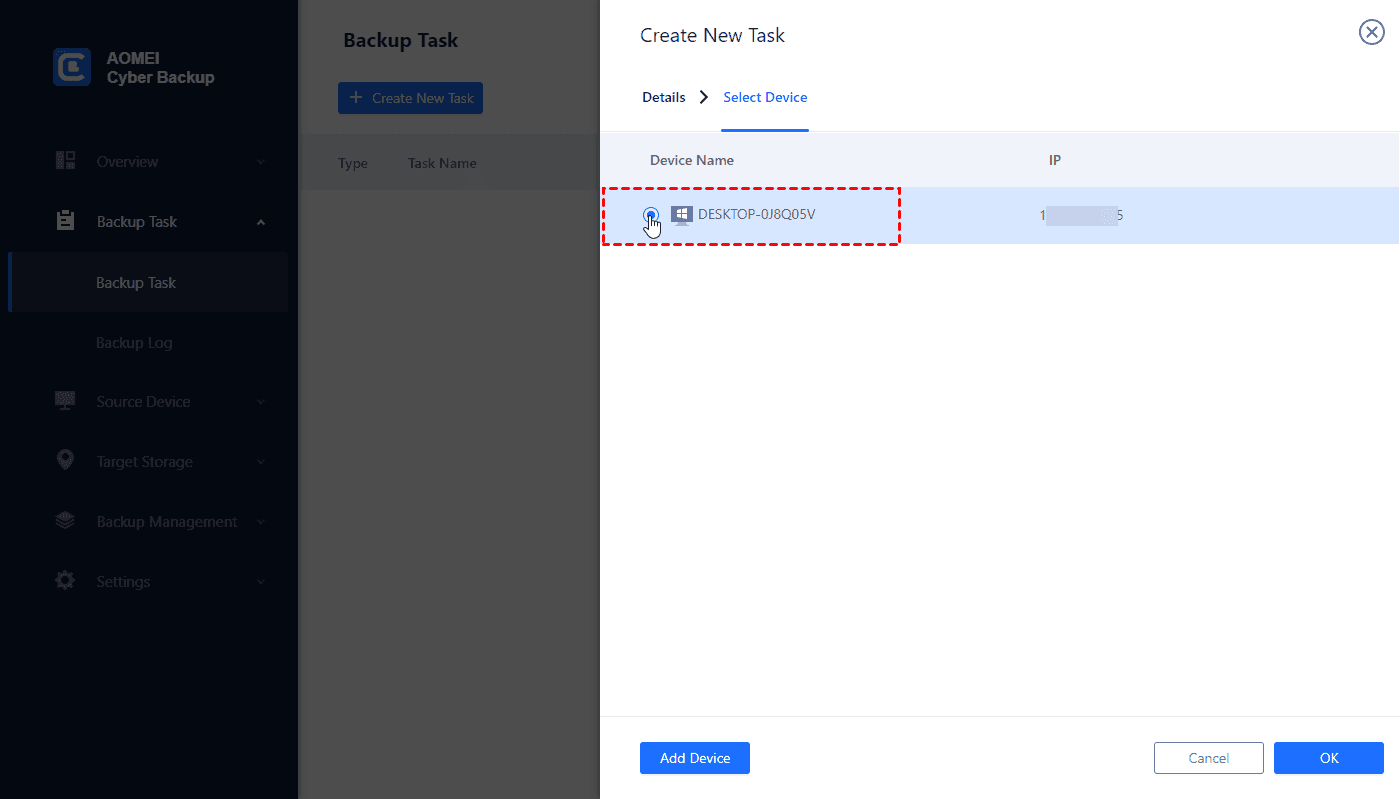Click the AOMEI Cyber Backup logo icon
This screenshot has width=1400, height=799.
pos(72,67)
